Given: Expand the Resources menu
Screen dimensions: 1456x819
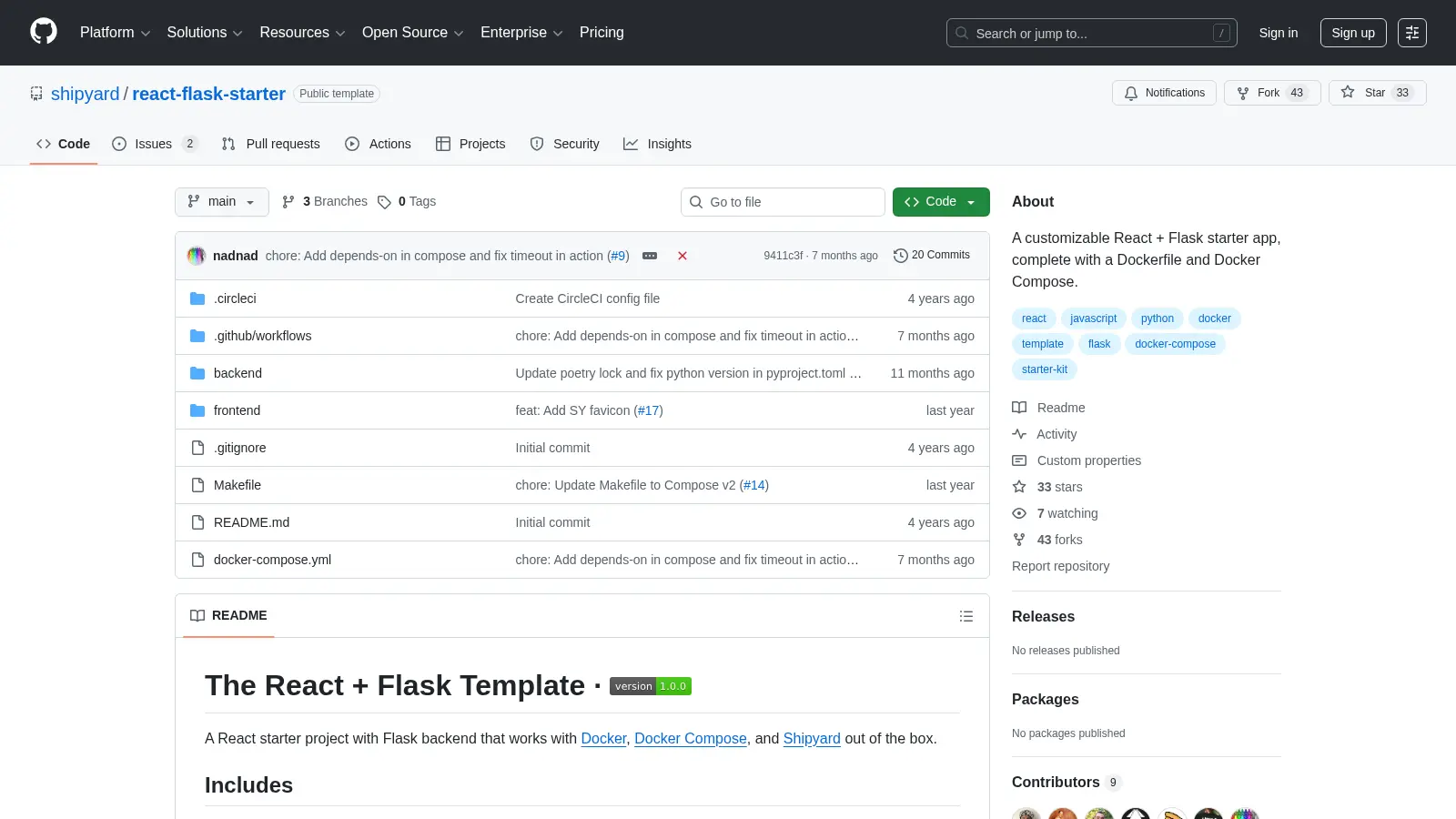Looking at the screenshot, I should [302, 33].
